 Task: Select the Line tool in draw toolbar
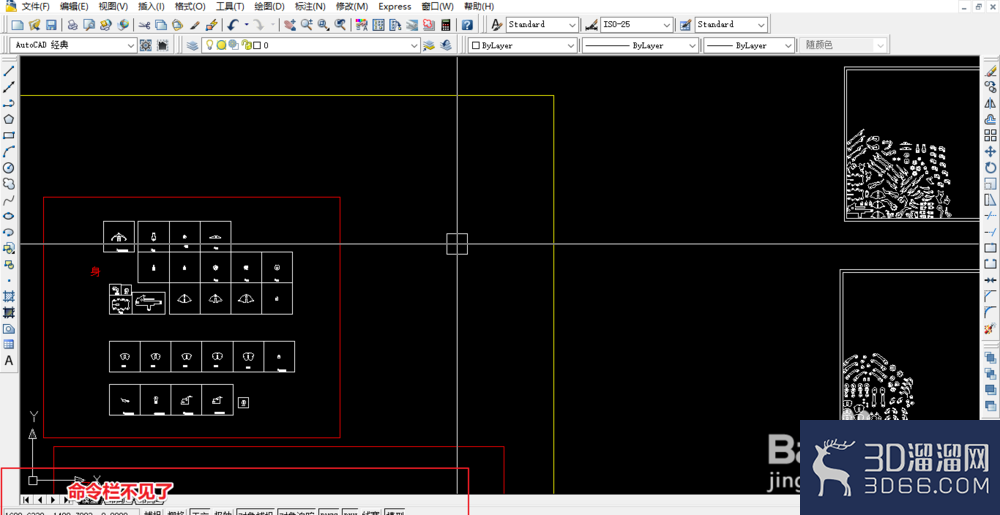(9, 71)
